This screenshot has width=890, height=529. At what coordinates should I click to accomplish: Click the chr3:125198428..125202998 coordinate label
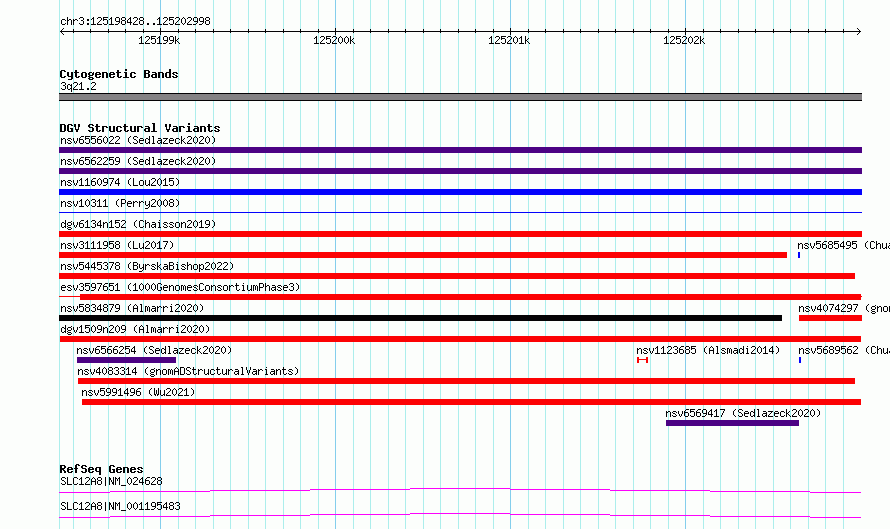tap(135, 21)
